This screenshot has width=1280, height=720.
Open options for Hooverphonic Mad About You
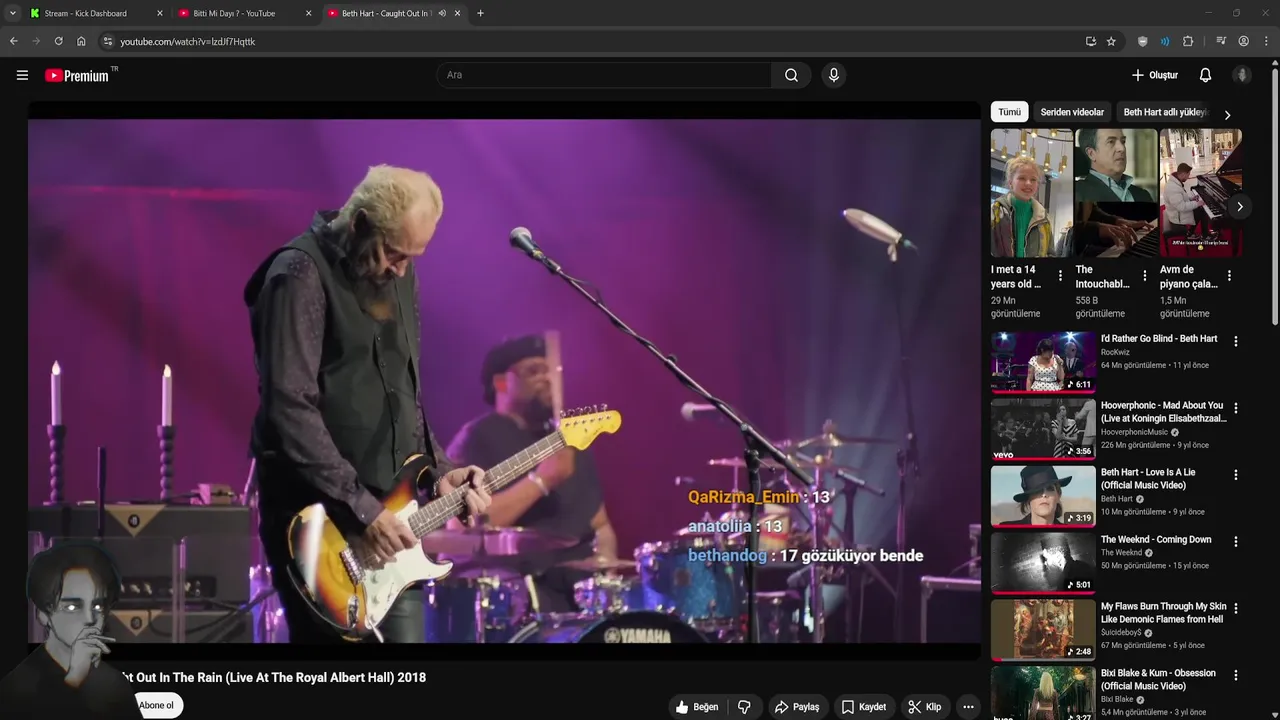(1235, 408)
